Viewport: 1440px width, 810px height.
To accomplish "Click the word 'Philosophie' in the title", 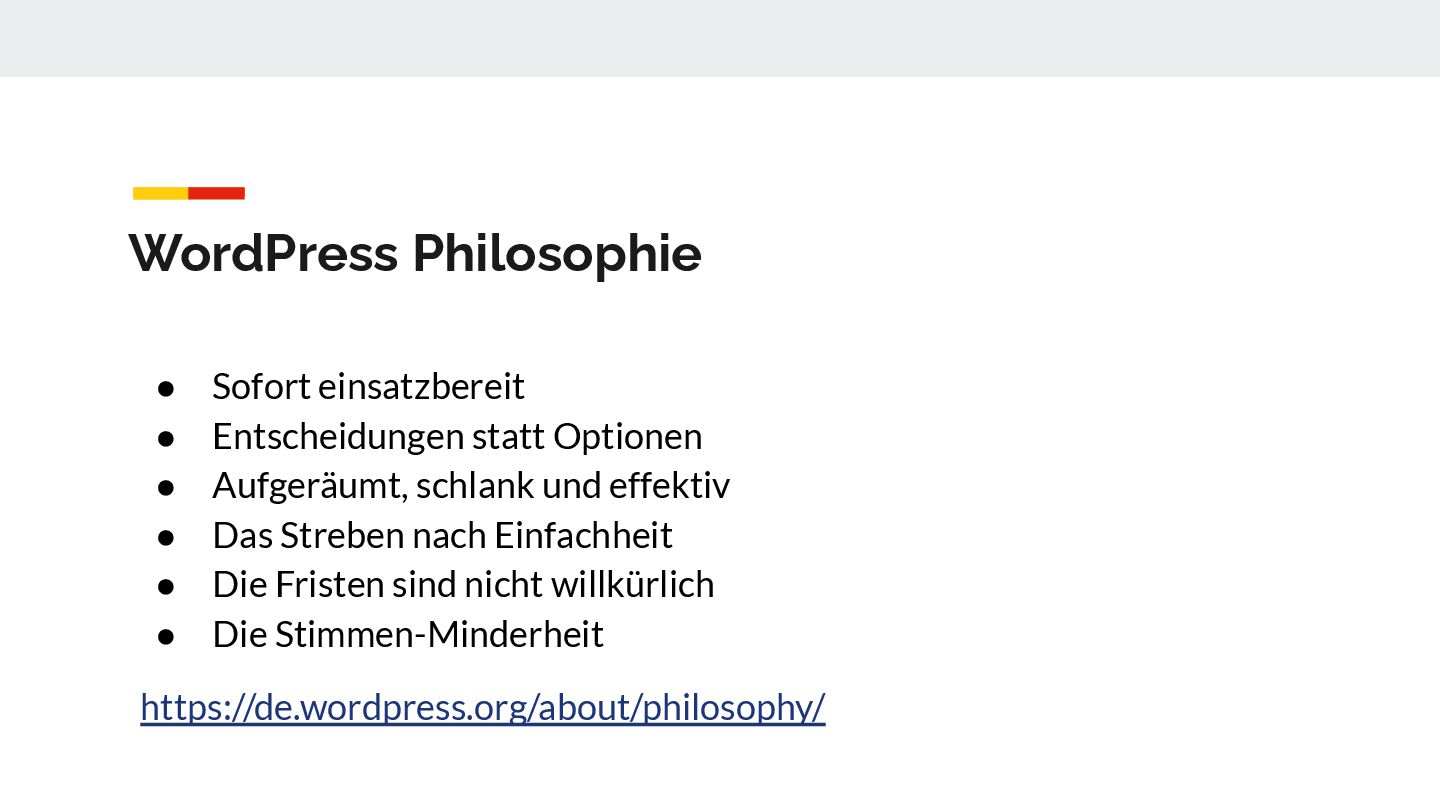I will click(557, 253).
